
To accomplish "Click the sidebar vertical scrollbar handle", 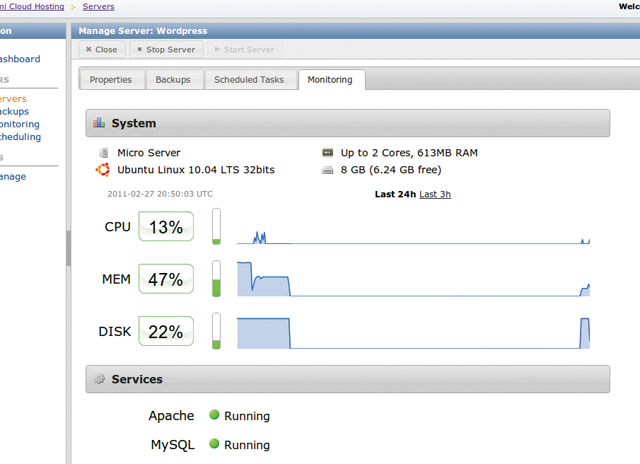I will 68,248.
